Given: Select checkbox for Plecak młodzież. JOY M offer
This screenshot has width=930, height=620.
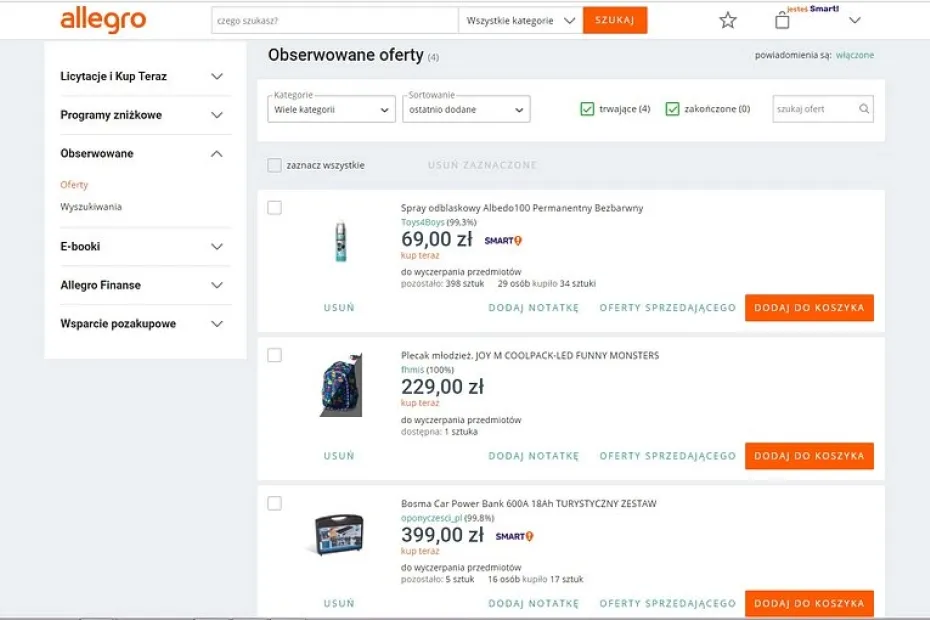Looking at the screenshot, I should pyautogui.click(x=274, y=355).
